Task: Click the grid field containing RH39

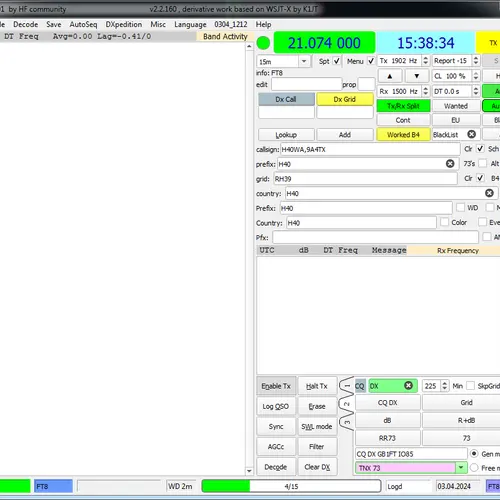Action: coord(365,179)
